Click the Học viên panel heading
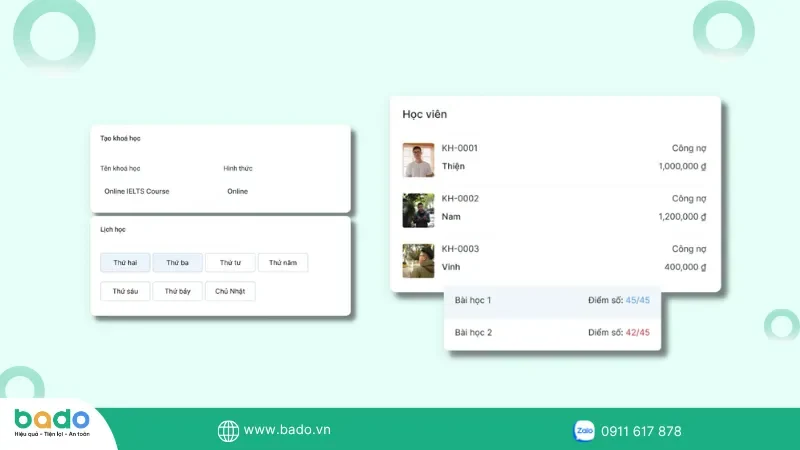Image resolution: width=800 pixels, height=450 pixels. (424, 114)
